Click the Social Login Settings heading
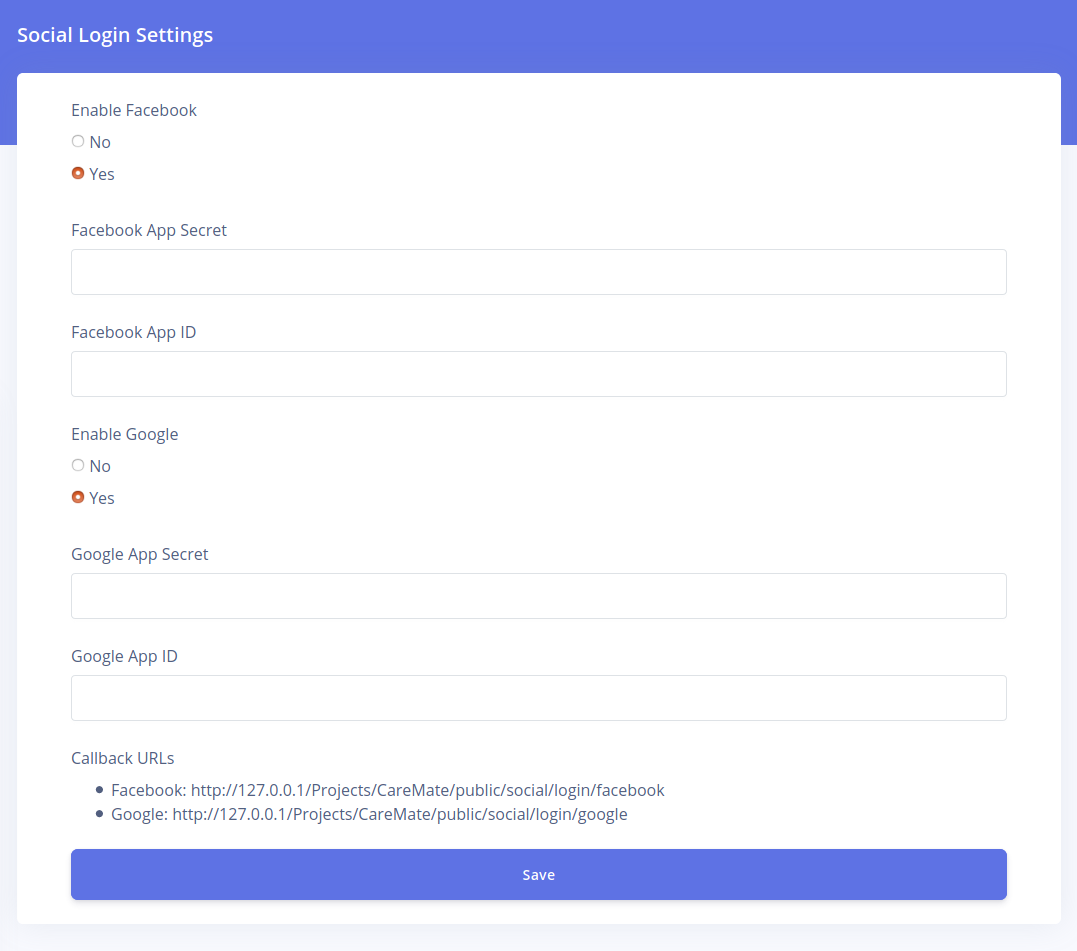1077x951 pixels. 115,35
